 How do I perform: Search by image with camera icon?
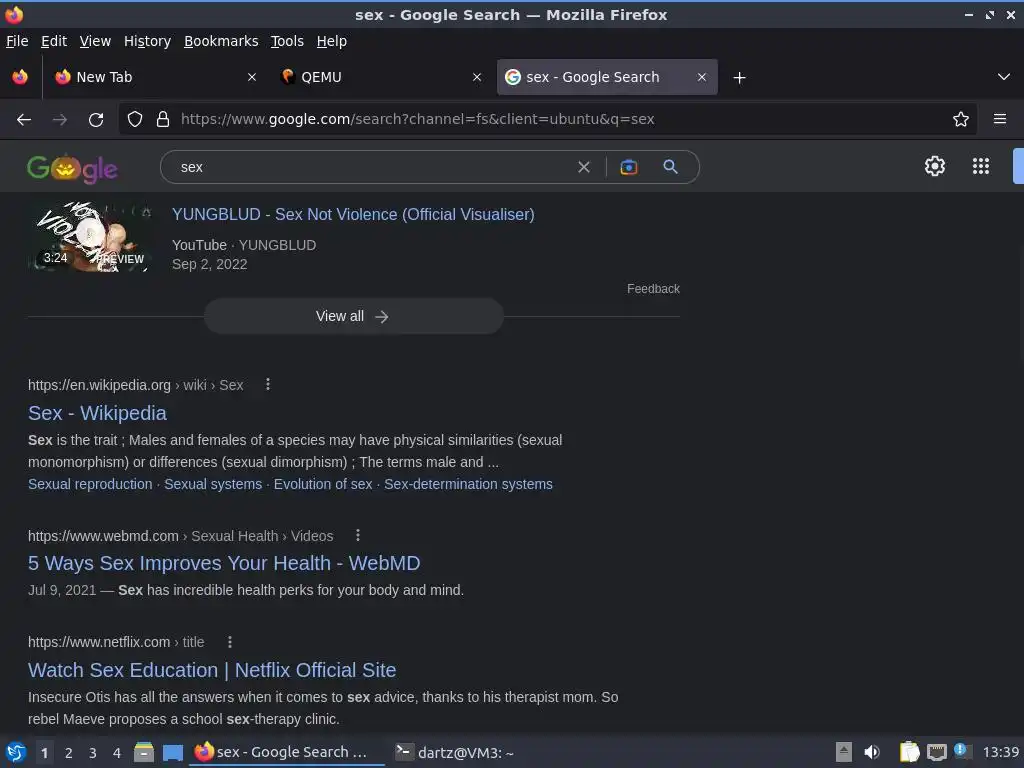(x=628, y=167)
